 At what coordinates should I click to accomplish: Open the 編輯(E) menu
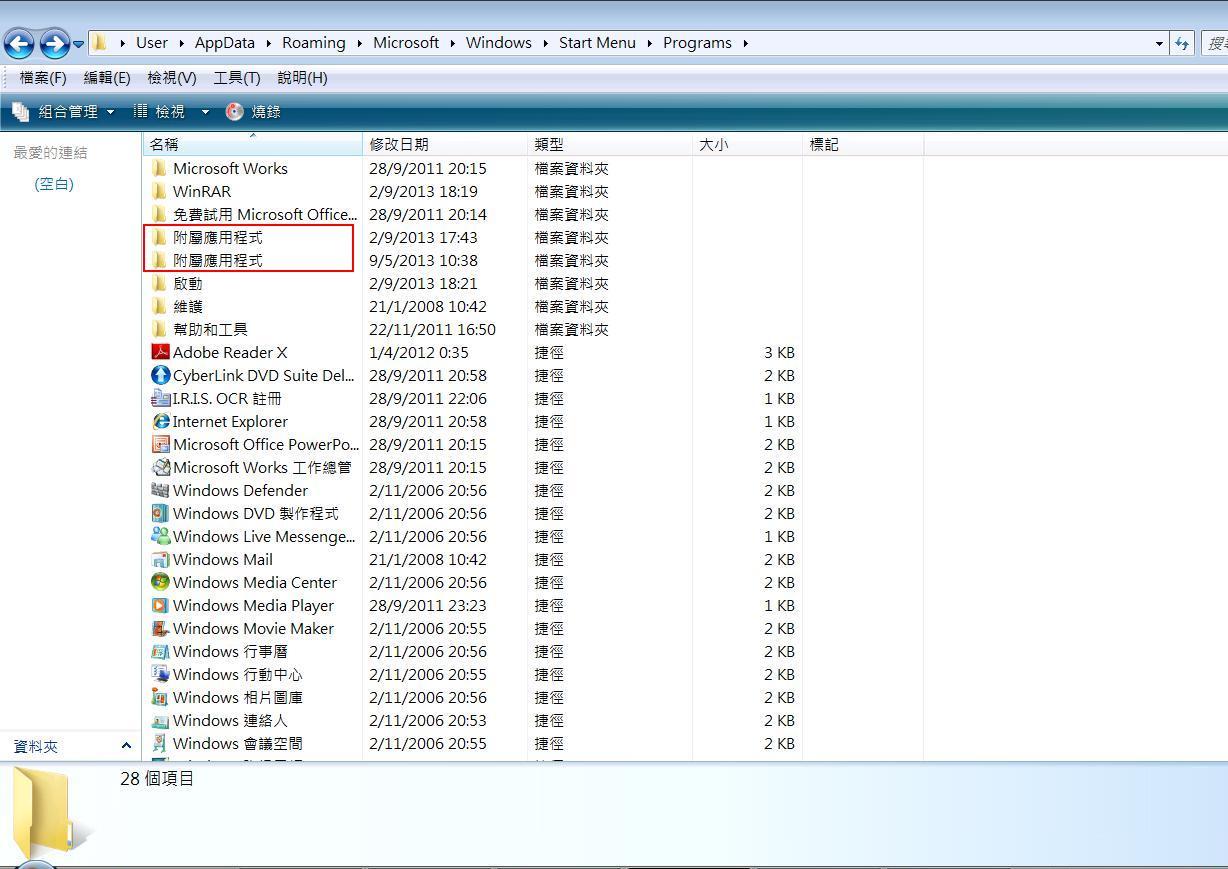pyautogui.click(x=107, y=77)
